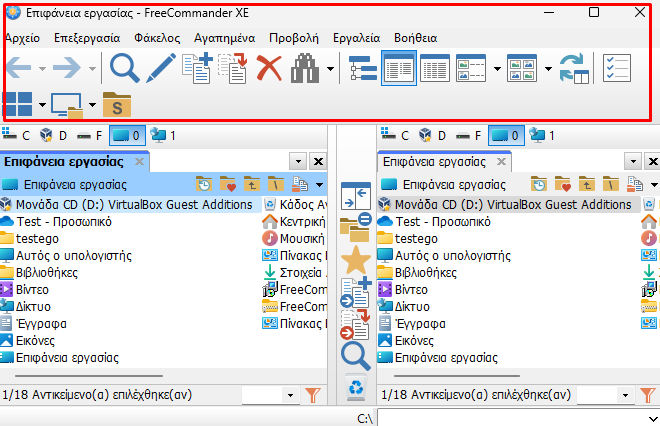Open dropdown next to Back arrow
Viewport: 660px width, 426px height.
click(42, 69)
